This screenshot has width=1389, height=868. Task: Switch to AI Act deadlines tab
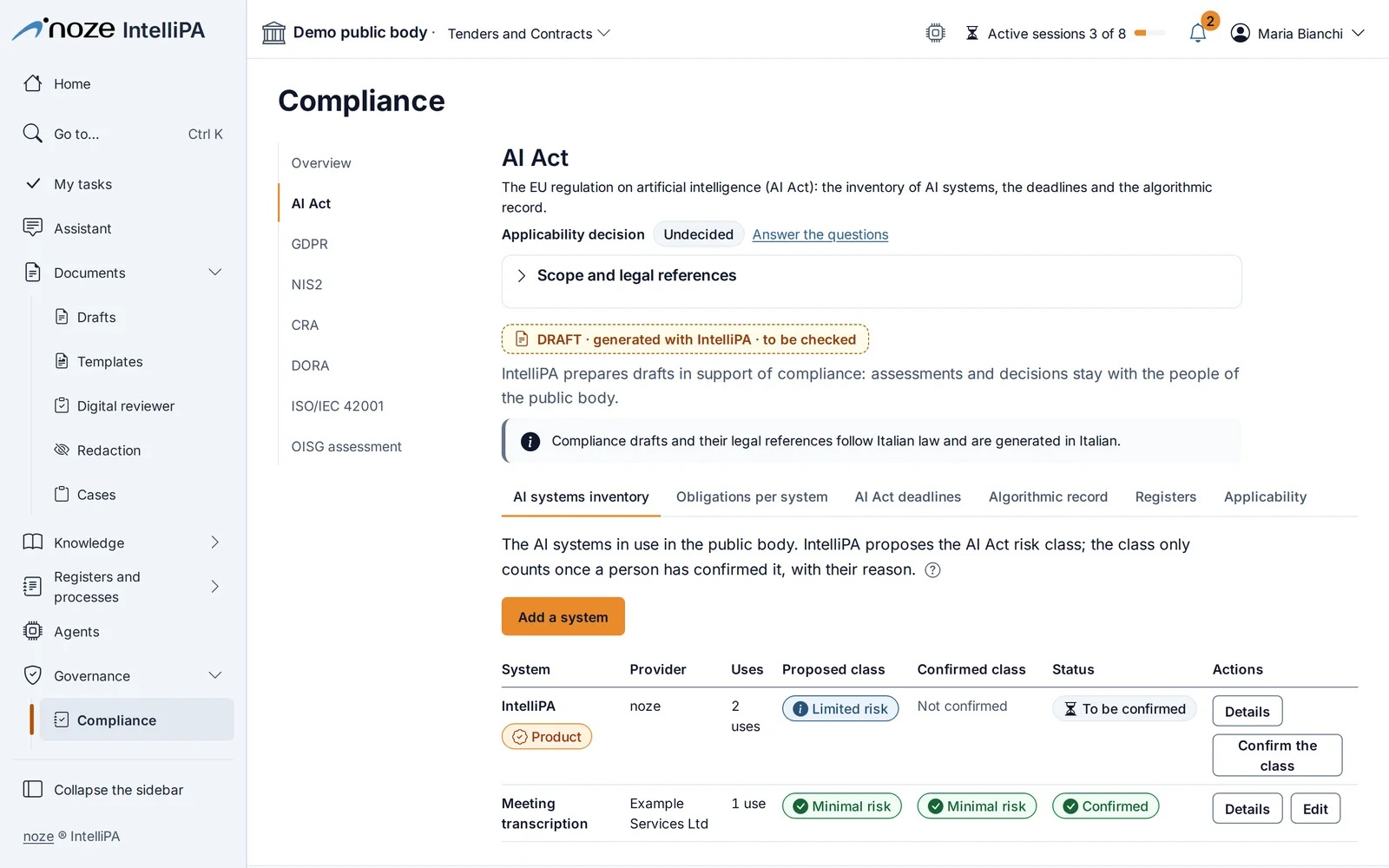(x=908, y=496)
